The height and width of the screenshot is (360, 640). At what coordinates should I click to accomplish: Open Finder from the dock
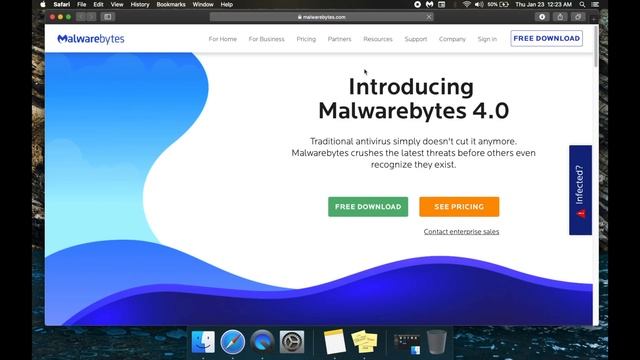coord(203,342)
